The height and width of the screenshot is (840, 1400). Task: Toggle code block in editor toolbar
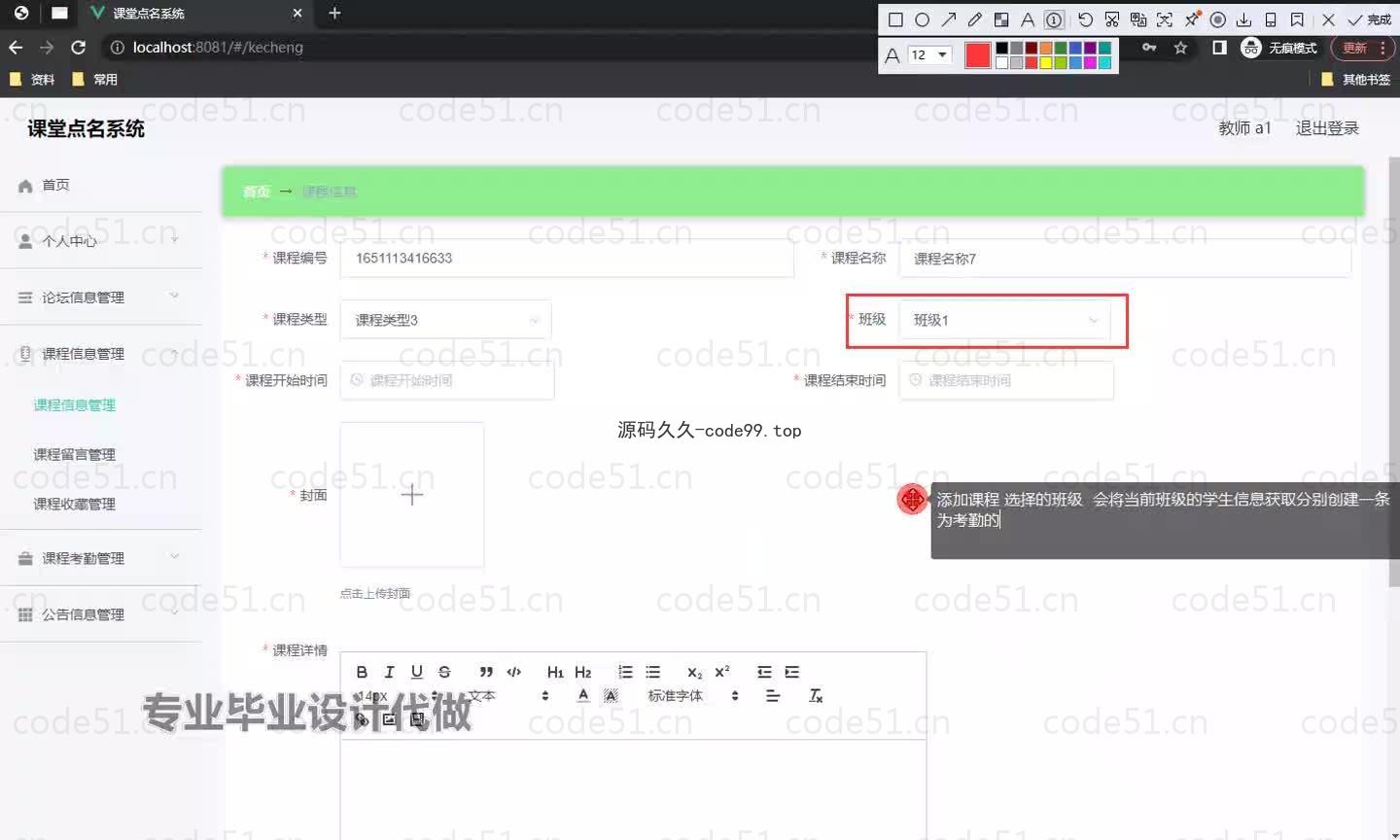514,672
